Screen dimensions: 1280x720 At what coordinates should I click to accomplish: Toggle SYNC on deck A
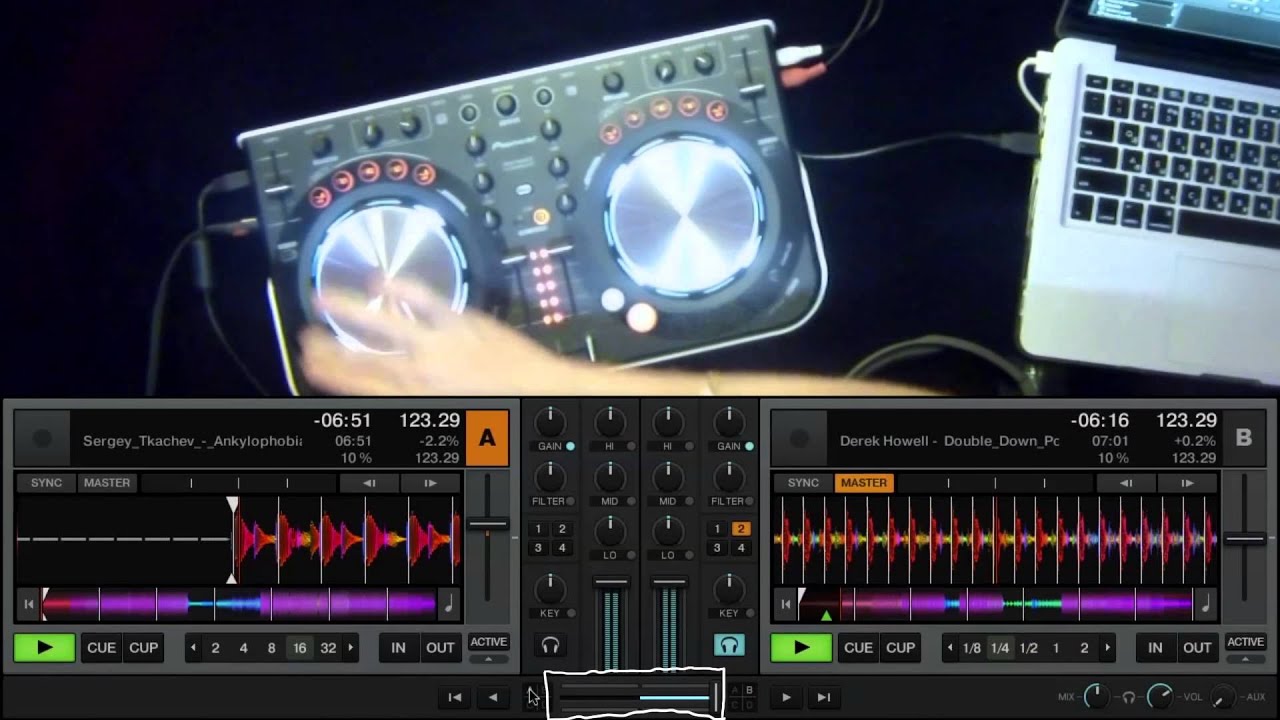click(46, 483)
